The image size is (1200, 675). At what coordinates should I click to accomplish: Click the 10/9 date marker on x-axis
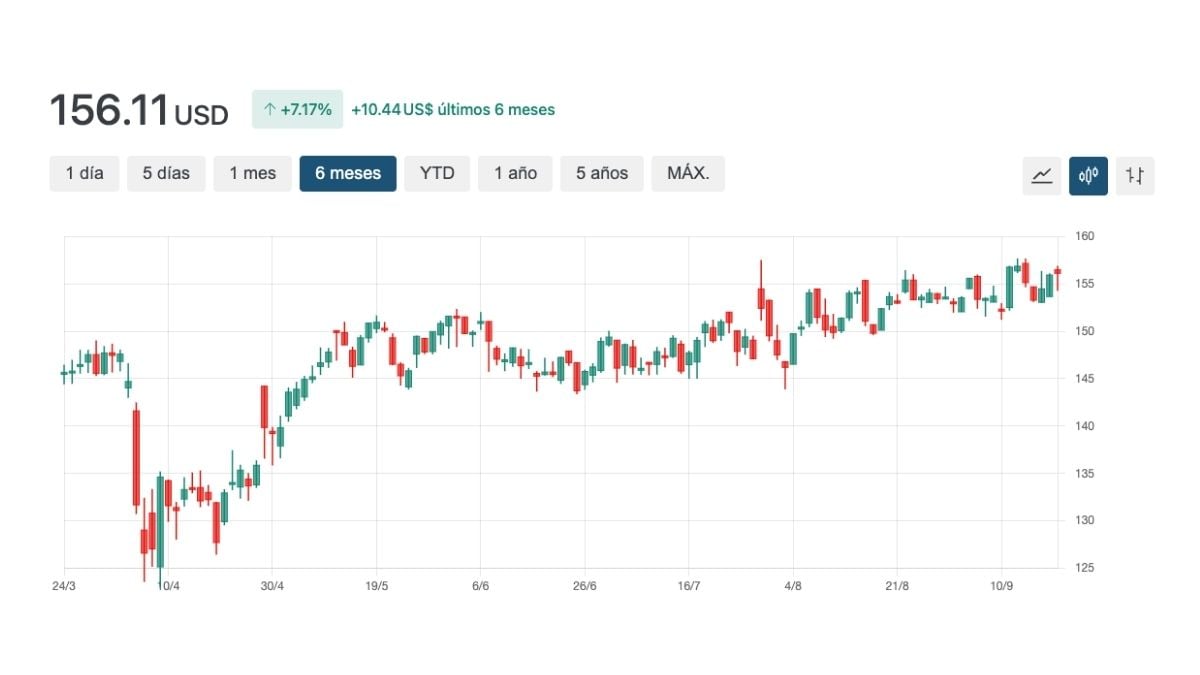(1001, 585)
